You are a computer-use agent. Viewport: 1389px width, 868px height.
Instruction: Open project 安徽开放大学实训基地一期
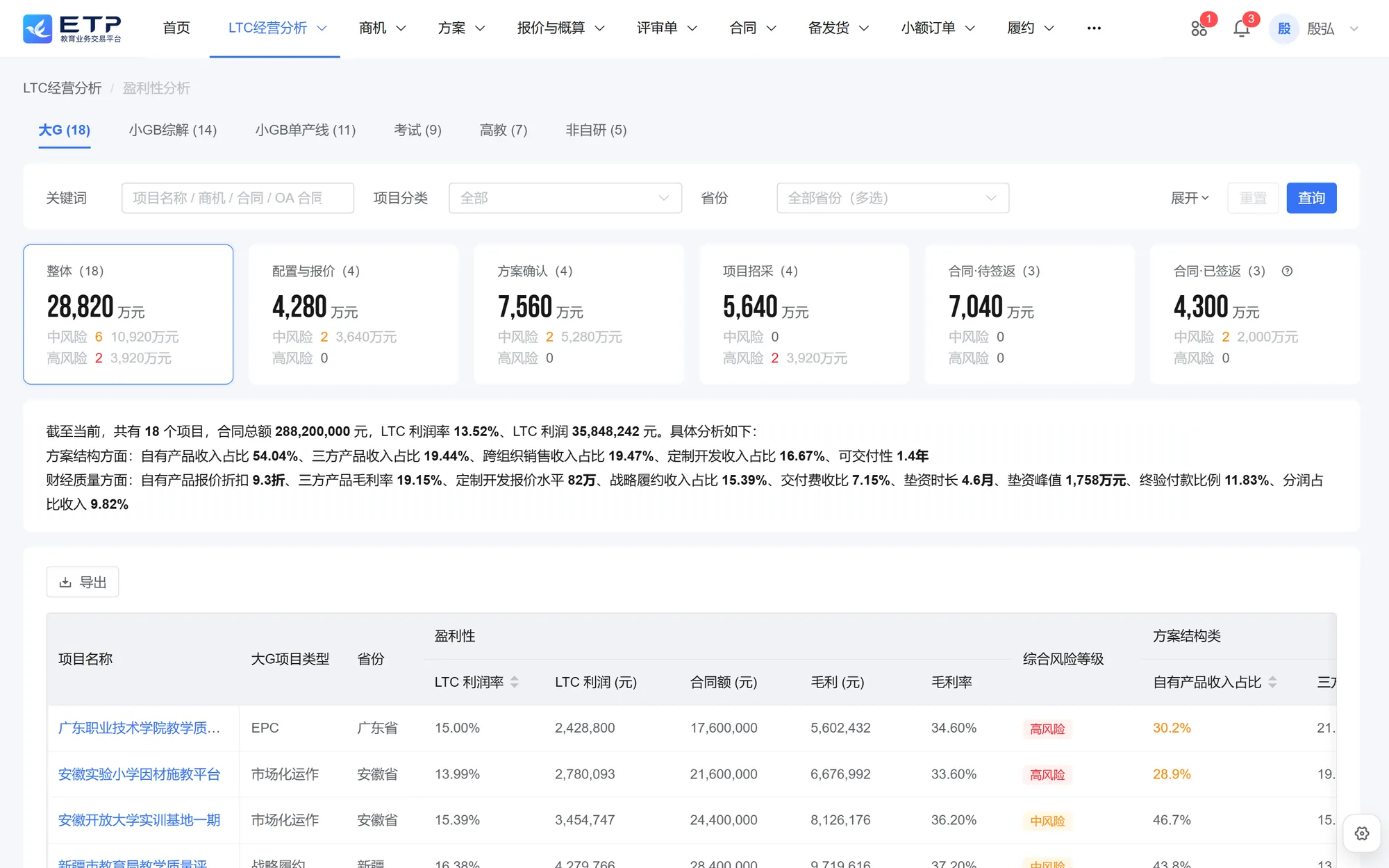139,819
